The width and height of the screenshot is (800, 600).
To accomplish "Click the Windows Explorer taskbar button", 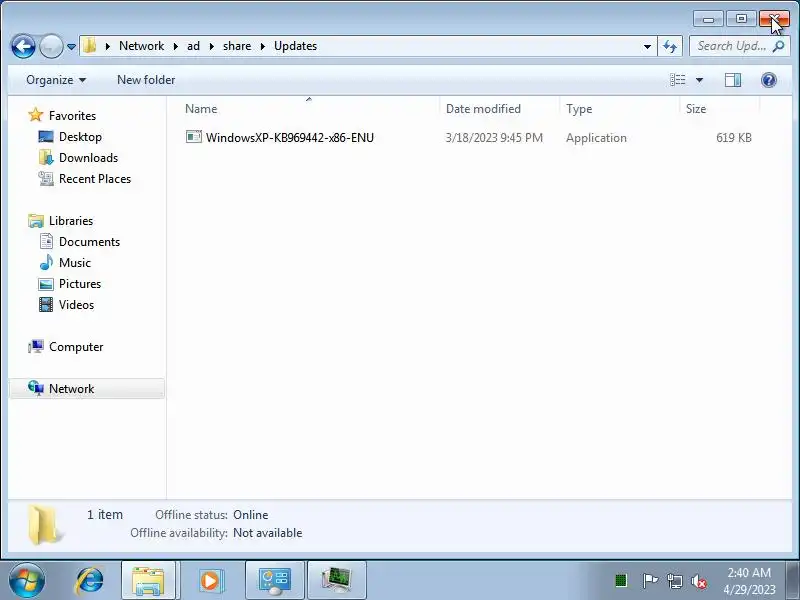I will (148, 581).
